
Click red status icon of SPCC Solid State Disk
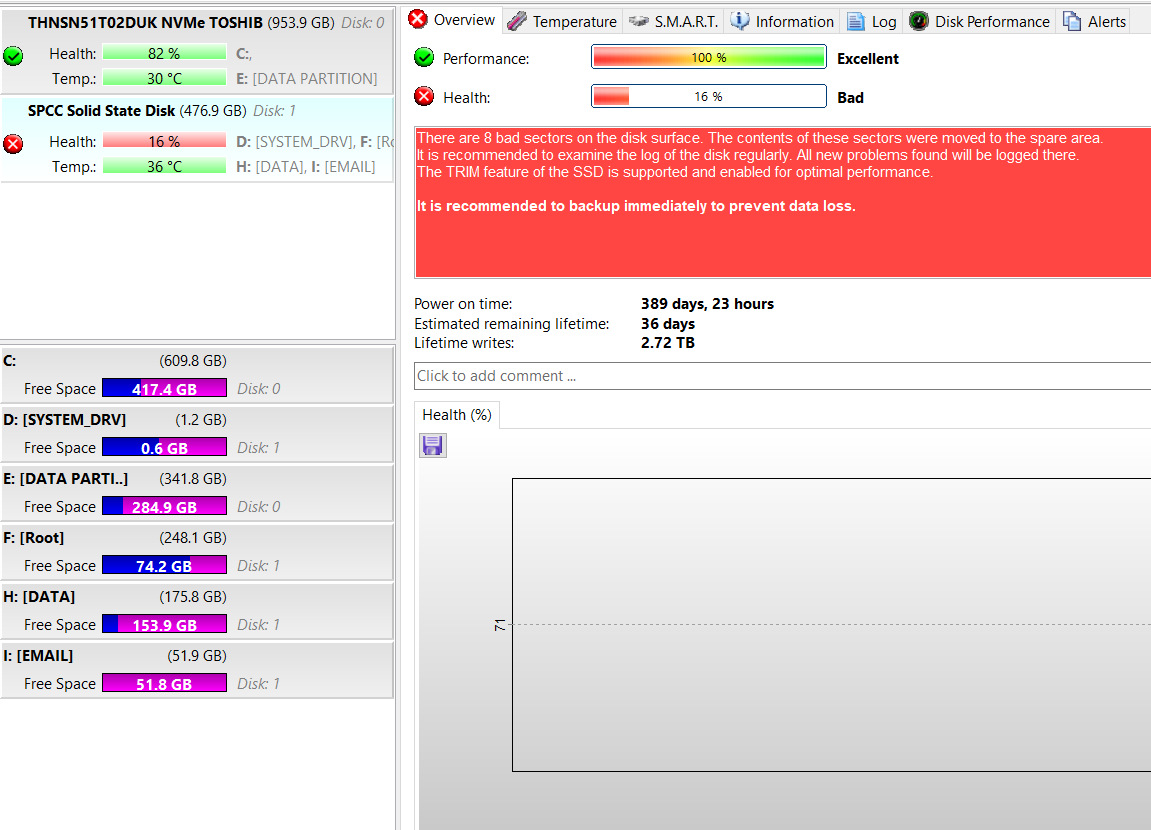coord(13,143)
